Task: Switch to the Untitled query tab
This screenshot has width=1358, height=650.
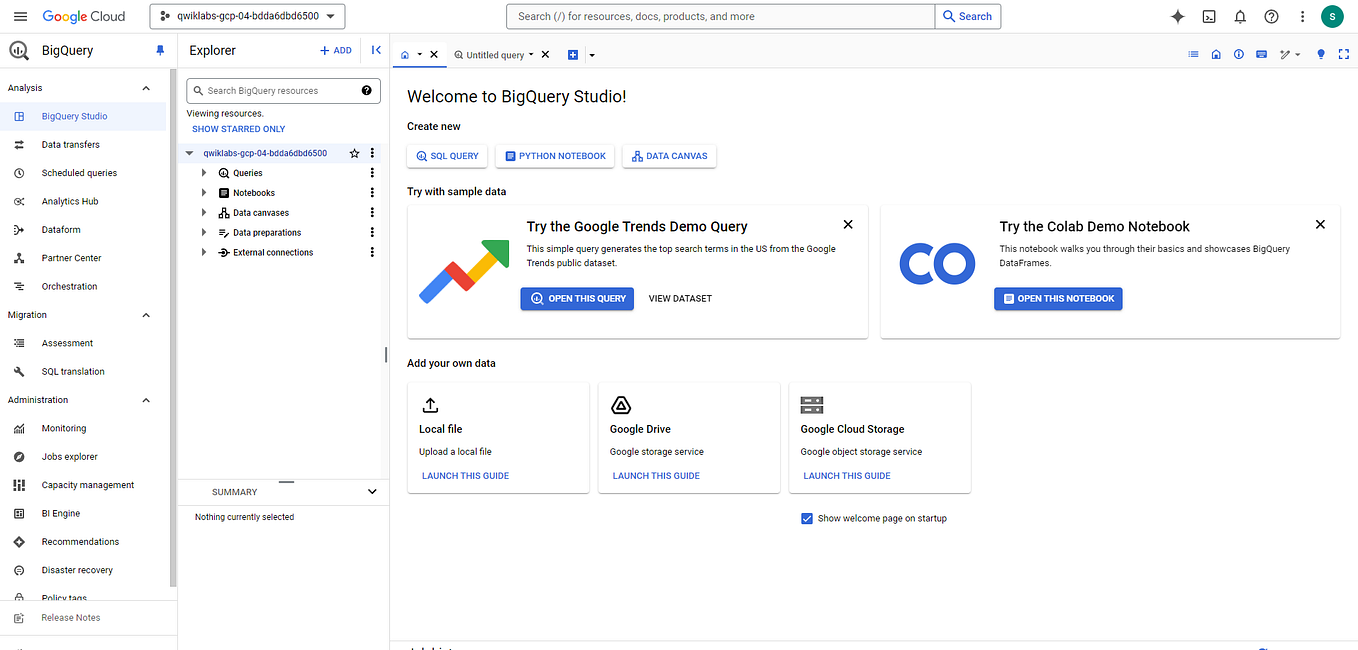Action: pyautogui.click(x=496, y=55)
